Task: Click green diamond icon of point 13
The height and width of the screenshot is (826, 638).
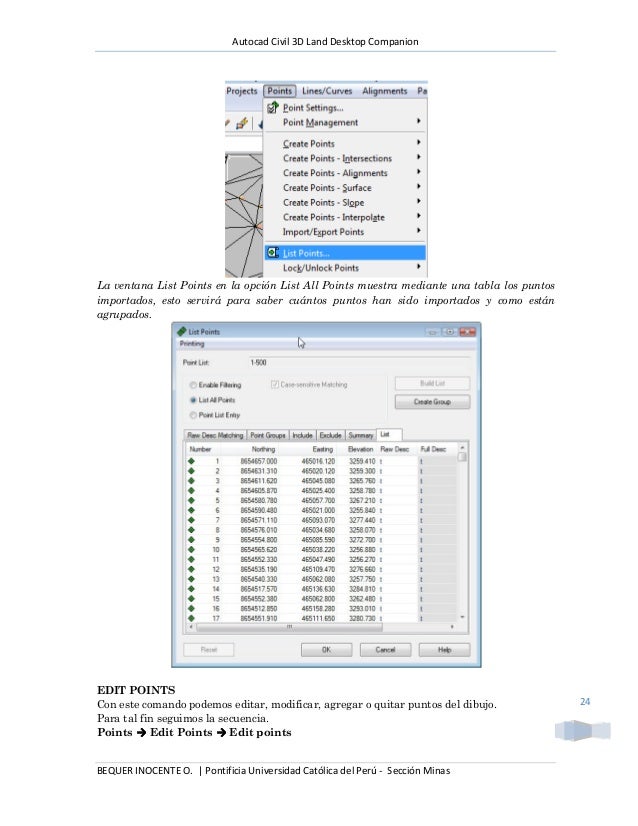Action: 191,579
